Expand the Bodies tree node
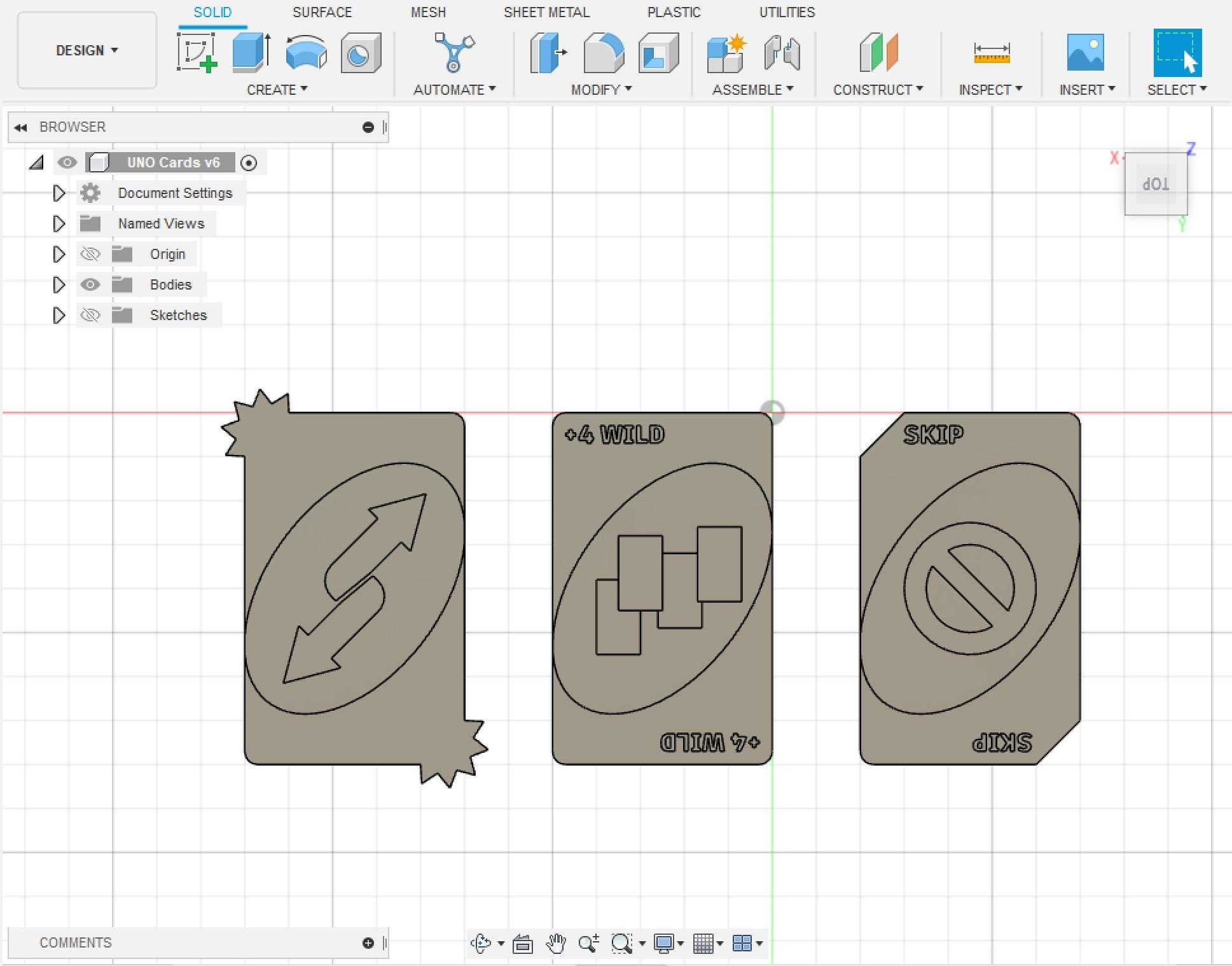 click(59, 284)
